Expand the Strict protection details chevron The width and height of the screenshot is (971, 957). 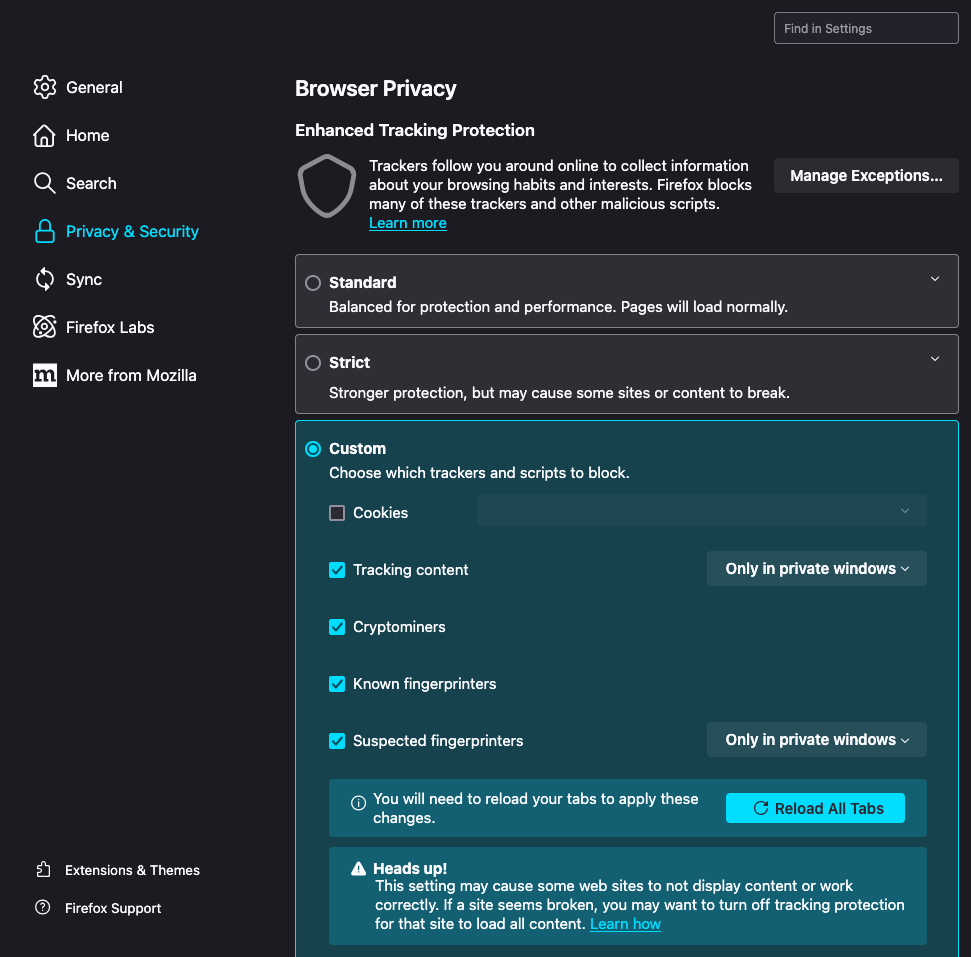(934, 358)
